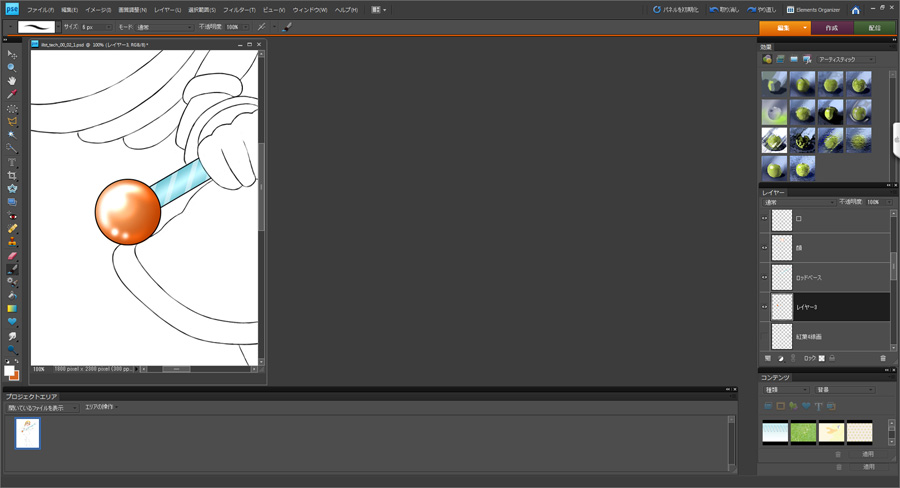
Task: Open the レイヤー menu in the menu bar
Action: pos(167,10)
